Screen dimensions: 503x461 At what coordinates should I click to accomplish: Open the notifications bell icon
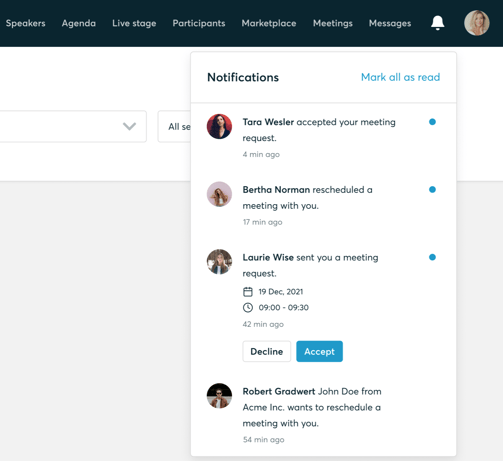point(437,23)
